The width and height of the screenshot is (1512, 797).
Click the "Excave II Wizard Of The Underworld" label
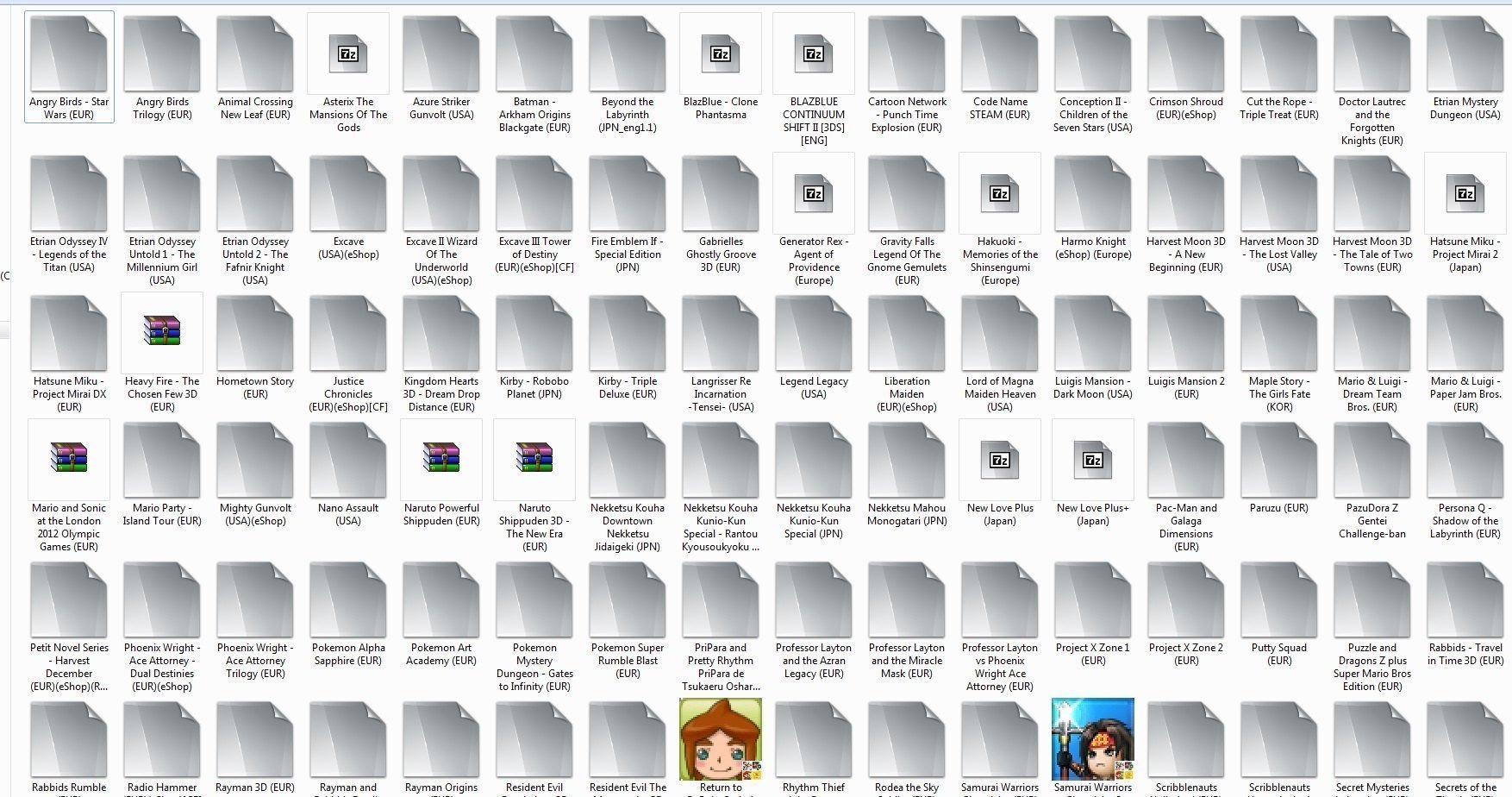pos(441,260)
